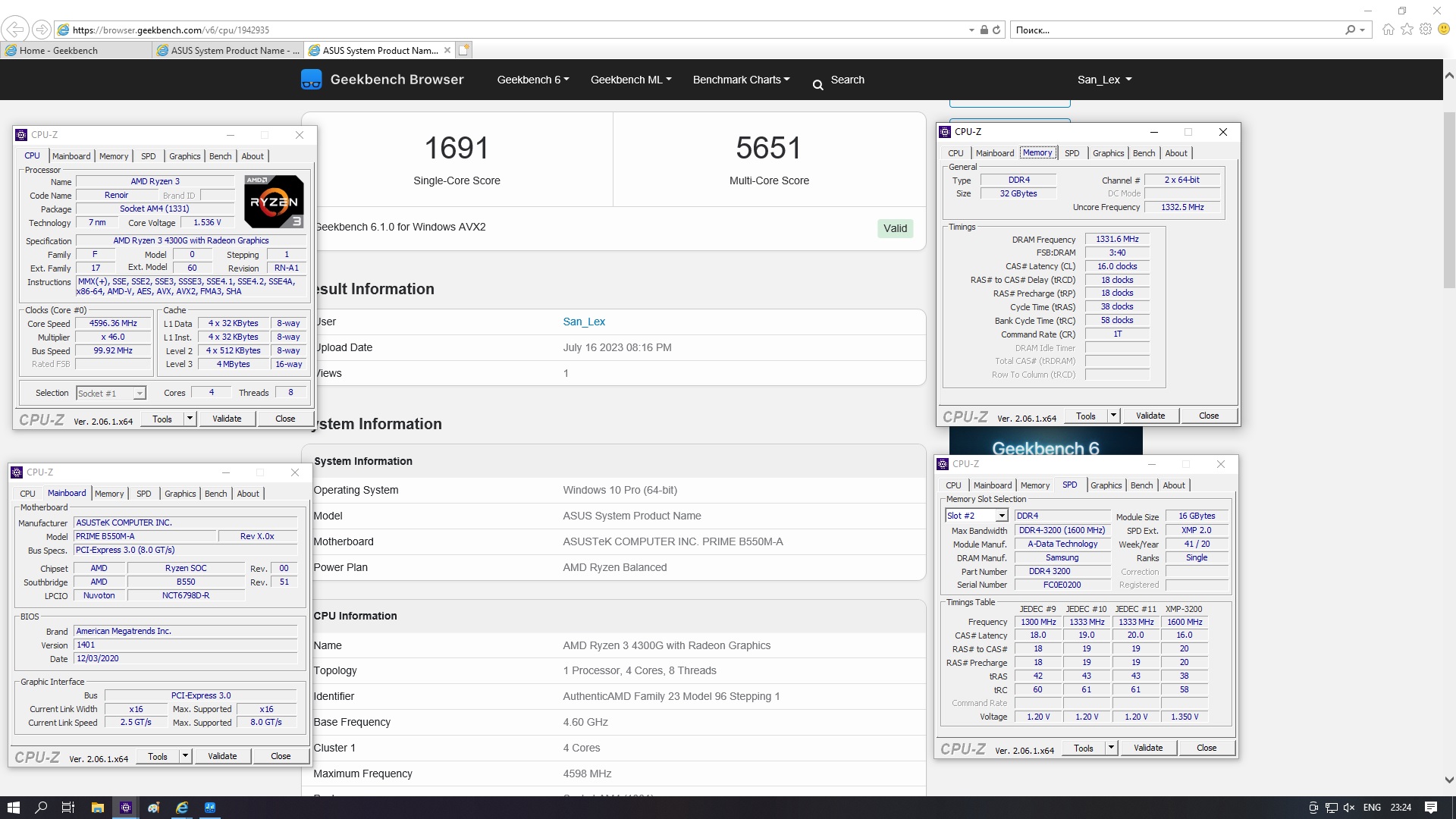Click the Samsung DRAM Manuf. value
1456x819 pixels.
pyautogui.click(x=1062, y=557)
